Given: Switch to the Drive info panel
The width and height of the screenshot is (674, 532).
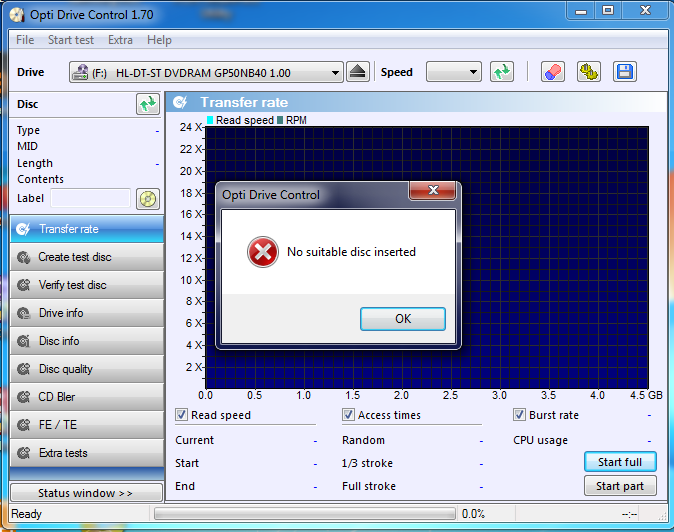Looking at the screenshot, I should pyautogui.click(x=86, y=313).
